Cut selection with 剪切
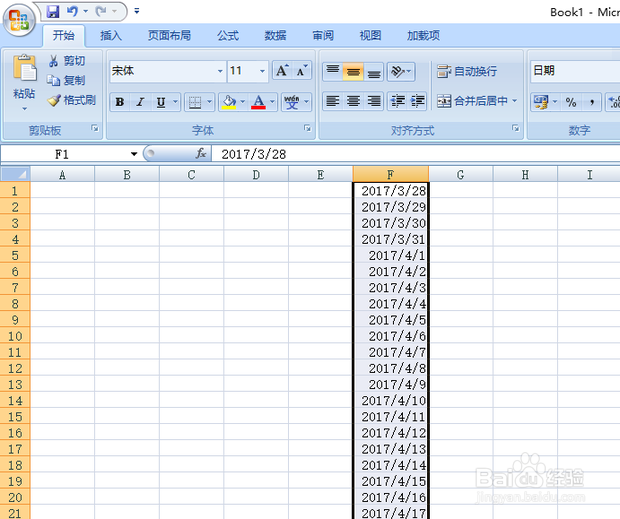 [66, 61]
